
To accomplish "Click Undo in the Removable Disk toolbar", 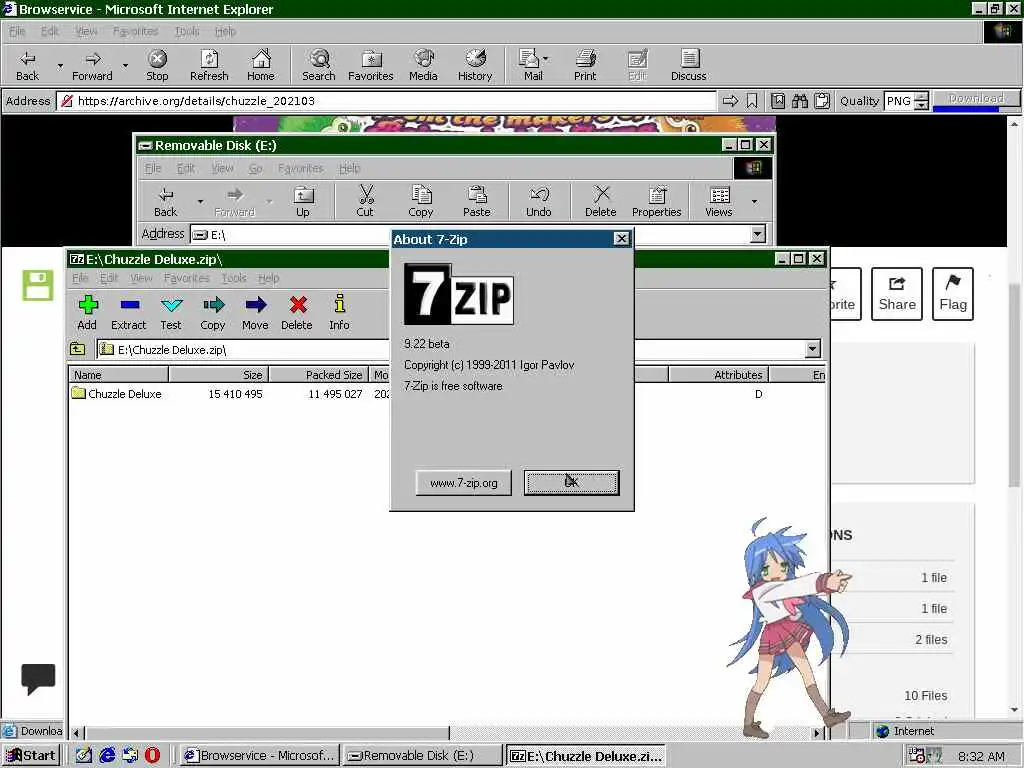I will pos(539,200).
